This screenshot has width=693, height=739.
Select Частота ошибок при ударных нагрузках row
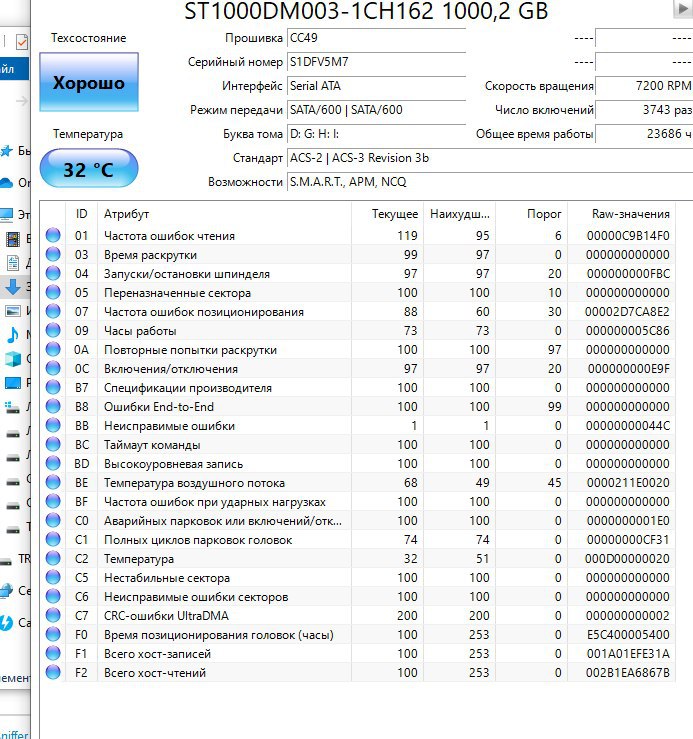(357, 501)
